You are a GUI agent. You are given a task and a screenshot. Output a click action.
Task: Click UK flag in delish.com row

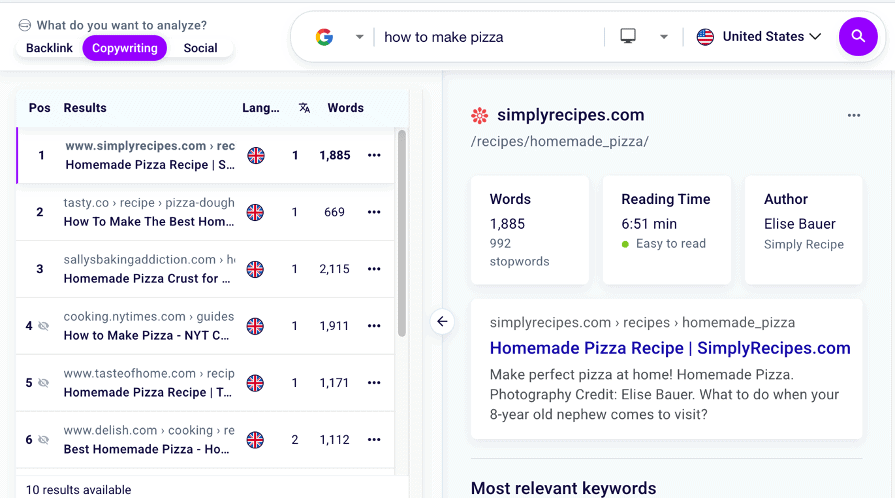(x=255, y=440)
